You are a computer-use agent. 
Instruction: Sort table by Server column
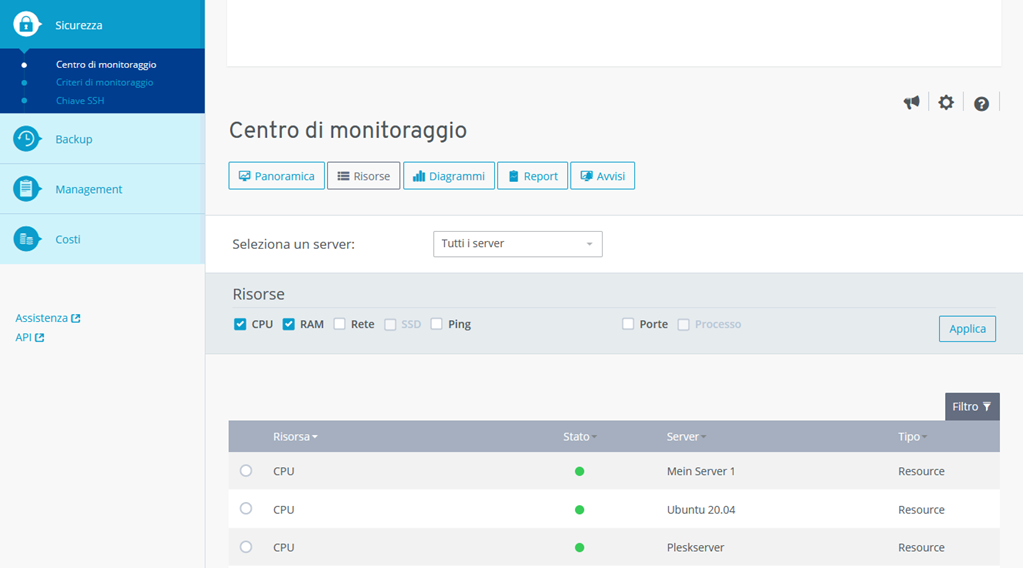click(x=686, y=437)
